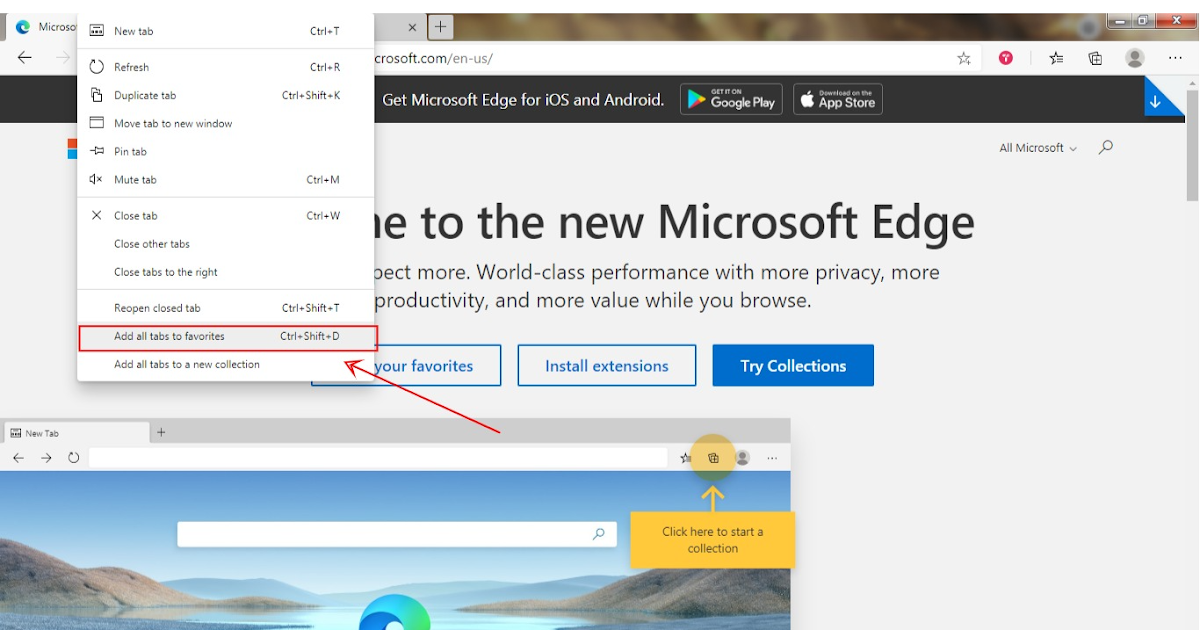
Task: Click the Move tab to new window icon
Action: click(97, 123)
